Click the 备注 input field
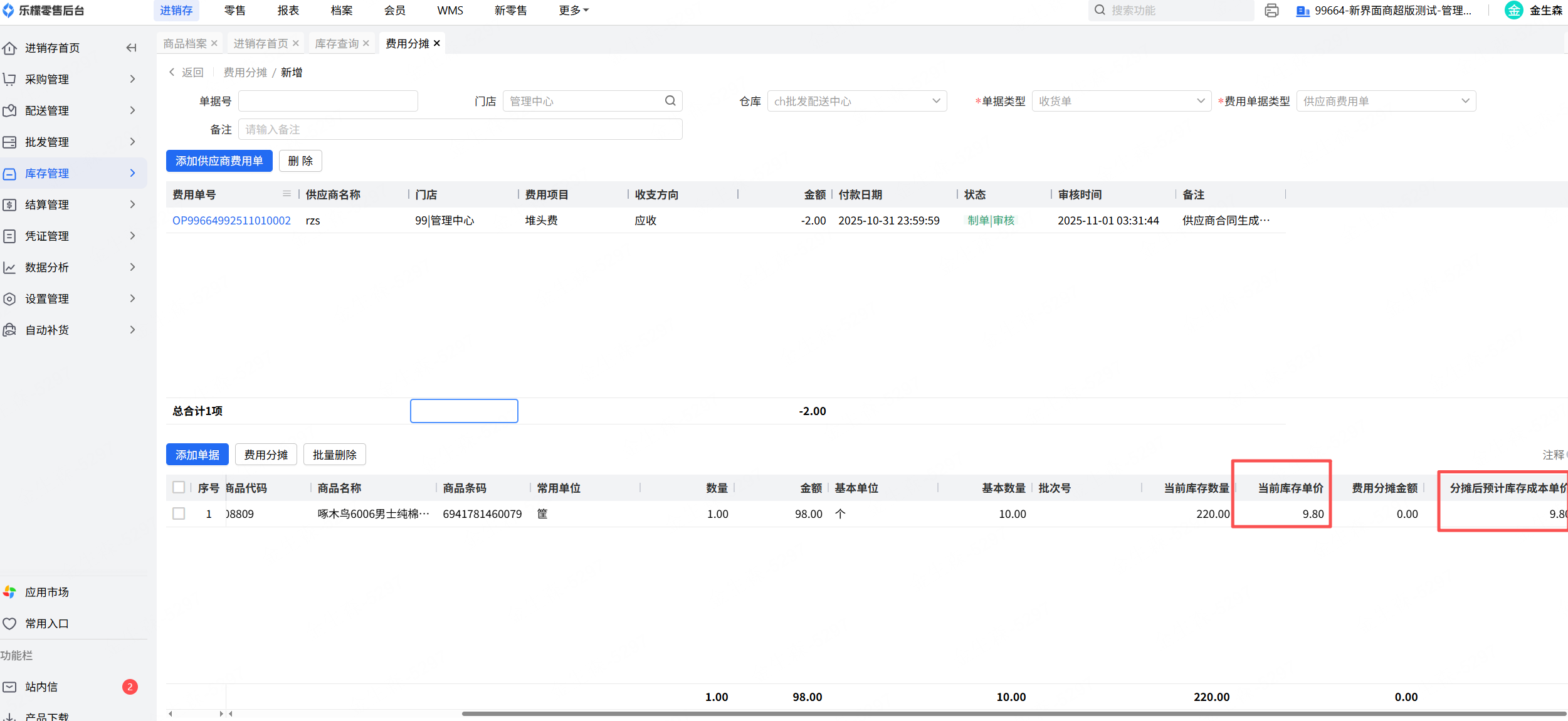The height and width of the screenshot is (721, 1568). pyautogui.click(x=460, y=129)
